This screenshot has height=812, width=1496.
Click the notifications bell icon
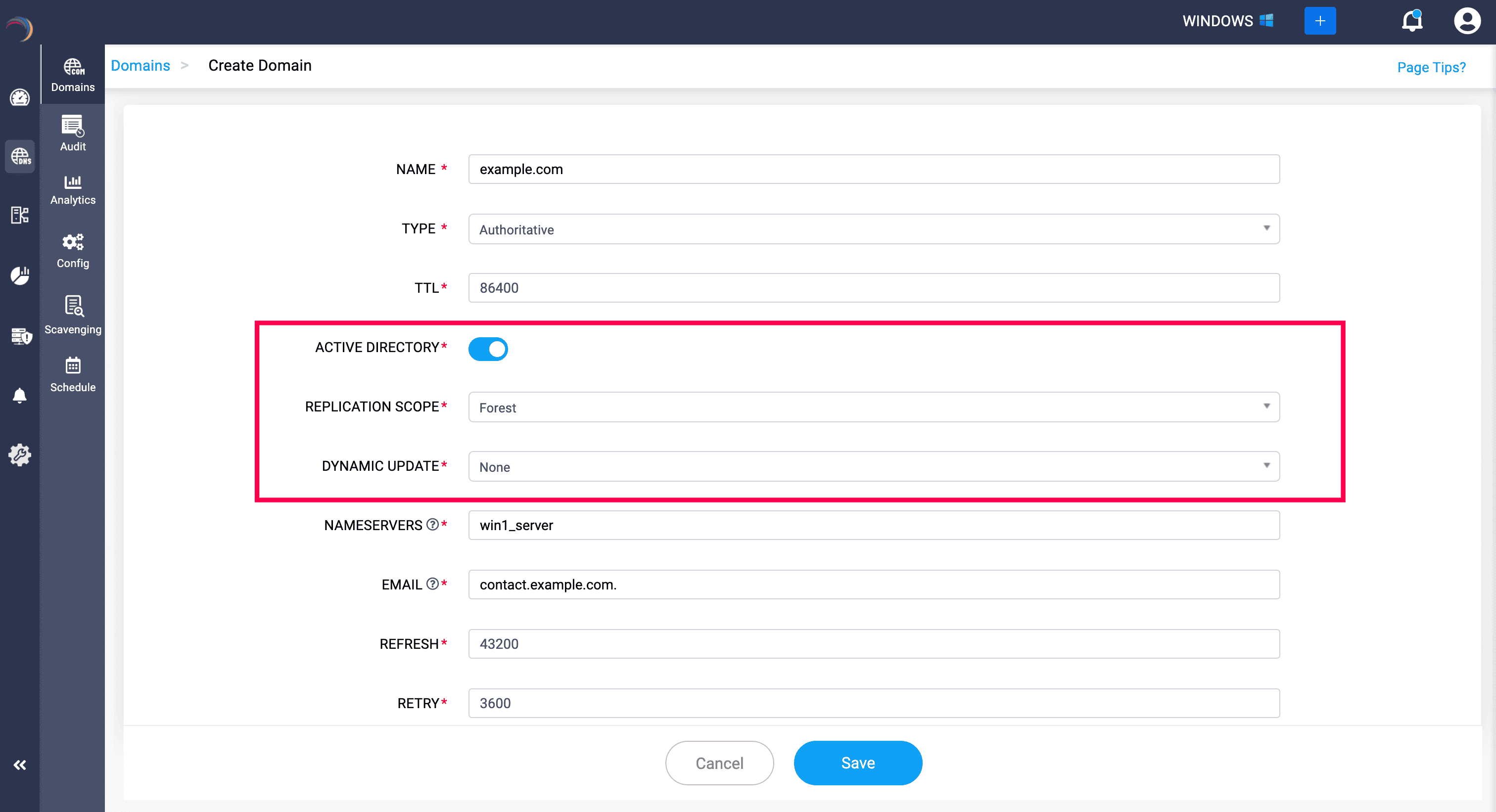tap(20, 395)
